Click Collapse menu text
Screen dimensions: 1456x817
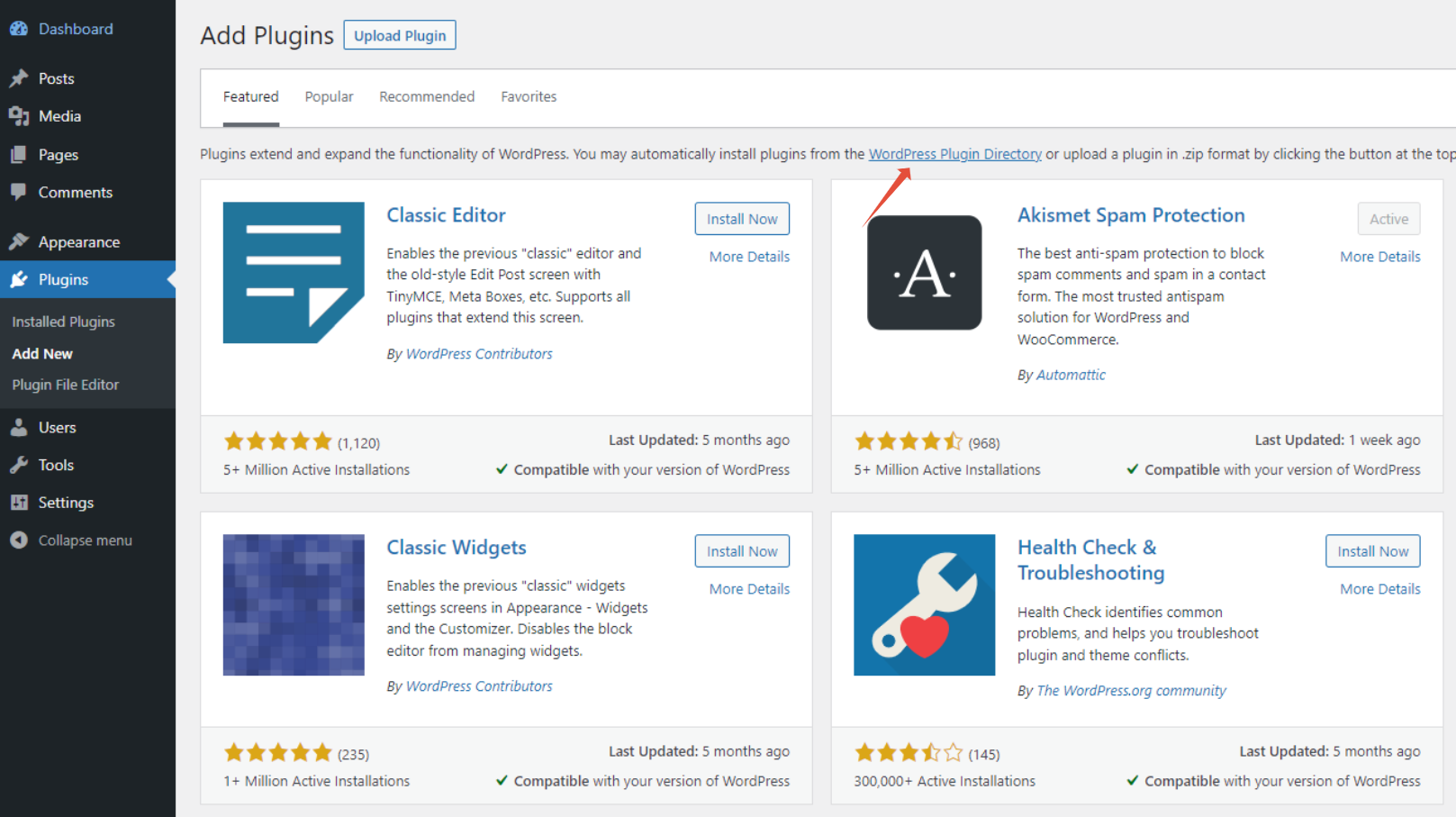[85, 540]
